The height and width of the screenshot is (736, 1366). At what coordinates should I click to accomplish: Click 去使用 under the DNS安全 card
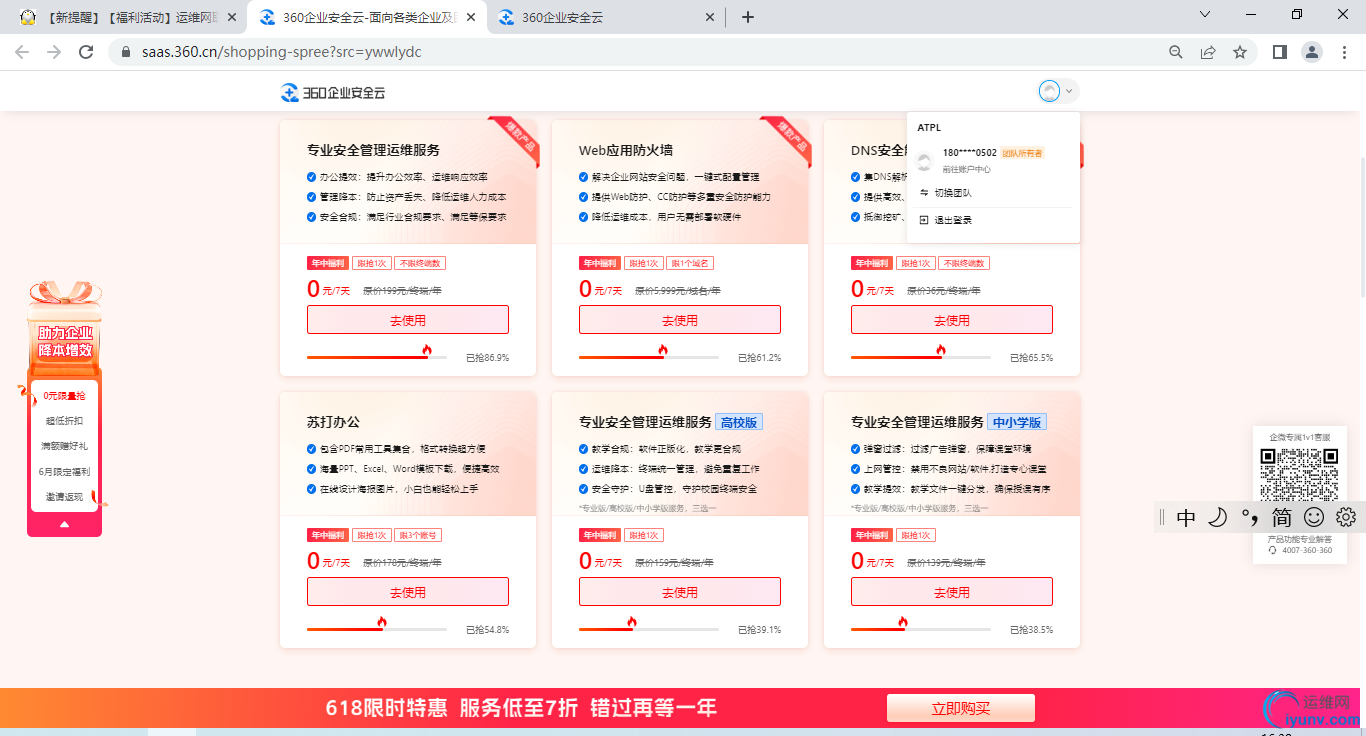(x=952, y=320)
